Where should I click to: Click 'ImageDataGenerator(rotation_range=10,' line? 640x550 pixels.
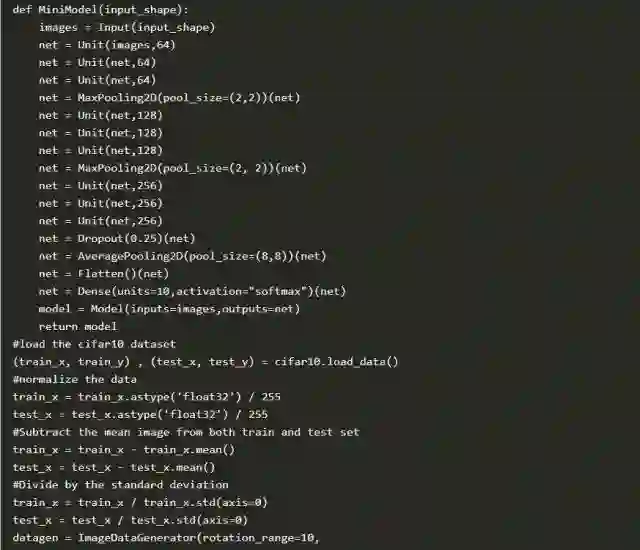pyautogui.click(x=166, y=538)
